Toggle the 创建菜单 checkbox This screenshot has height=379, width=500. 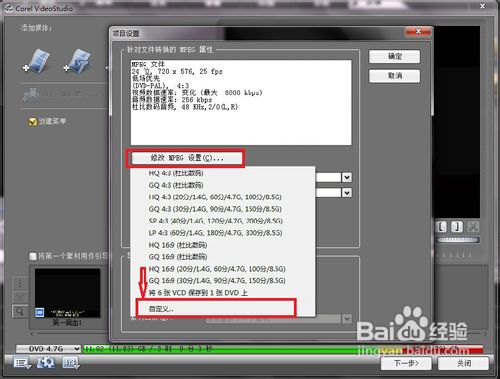[x=32, y=122]
